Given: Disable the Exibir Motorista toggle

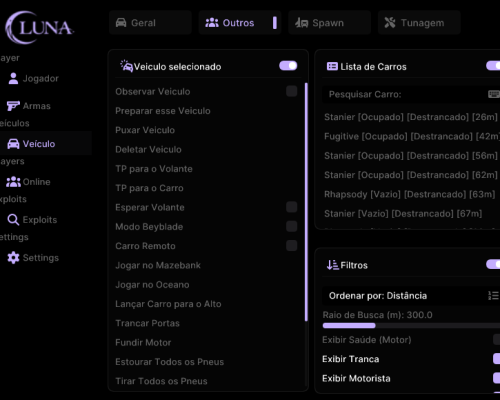Looking at the screenshot, I should pos(496,378).
